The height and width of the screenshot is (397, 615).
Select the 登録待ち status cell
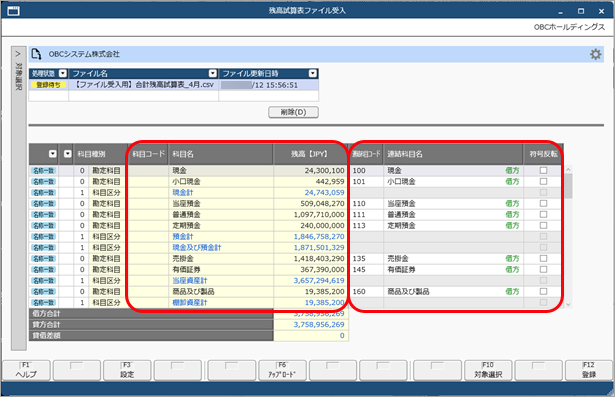(49, 85)
